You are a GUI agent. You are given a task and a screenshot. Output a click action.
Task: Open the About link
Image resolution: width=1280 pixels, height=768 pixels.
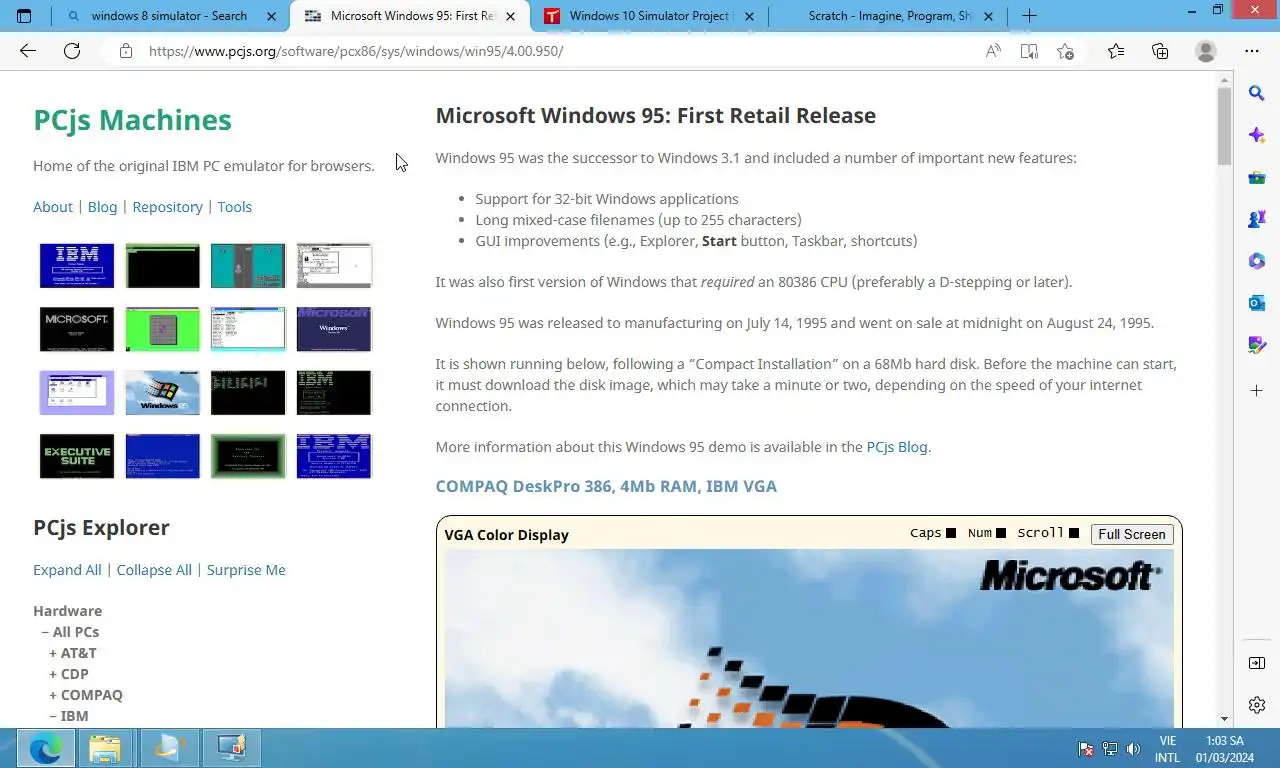pos(53,207)
